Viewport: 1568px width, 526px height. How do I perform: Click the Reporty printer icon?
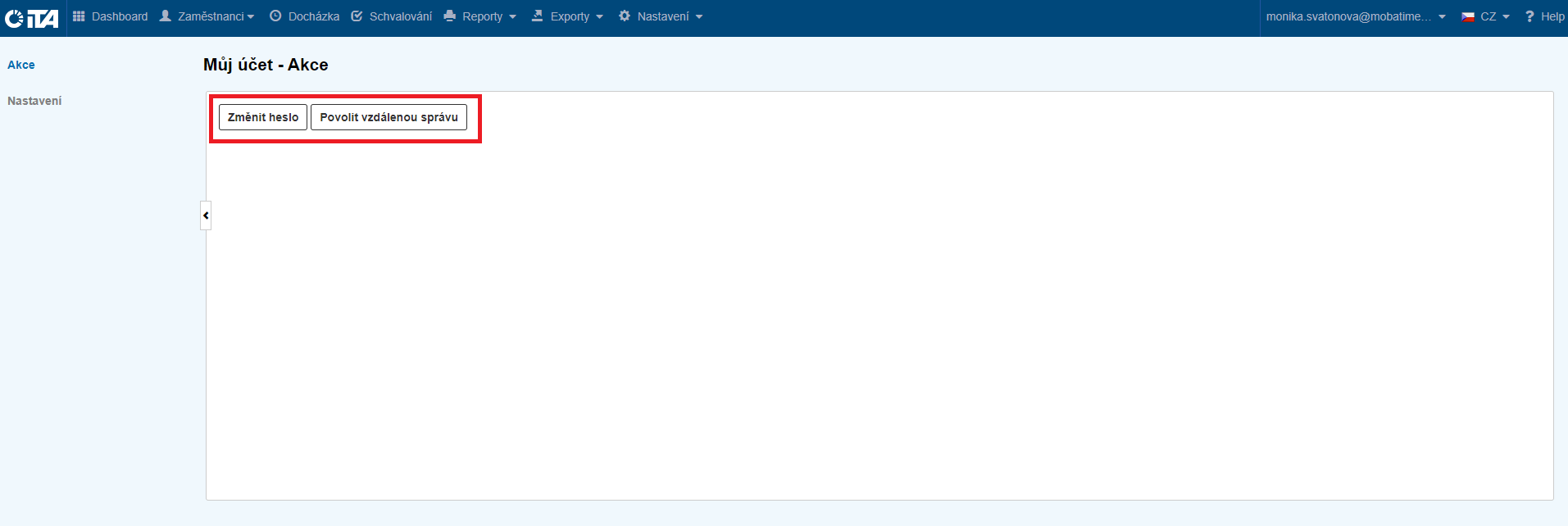click(x=449, y=16)
